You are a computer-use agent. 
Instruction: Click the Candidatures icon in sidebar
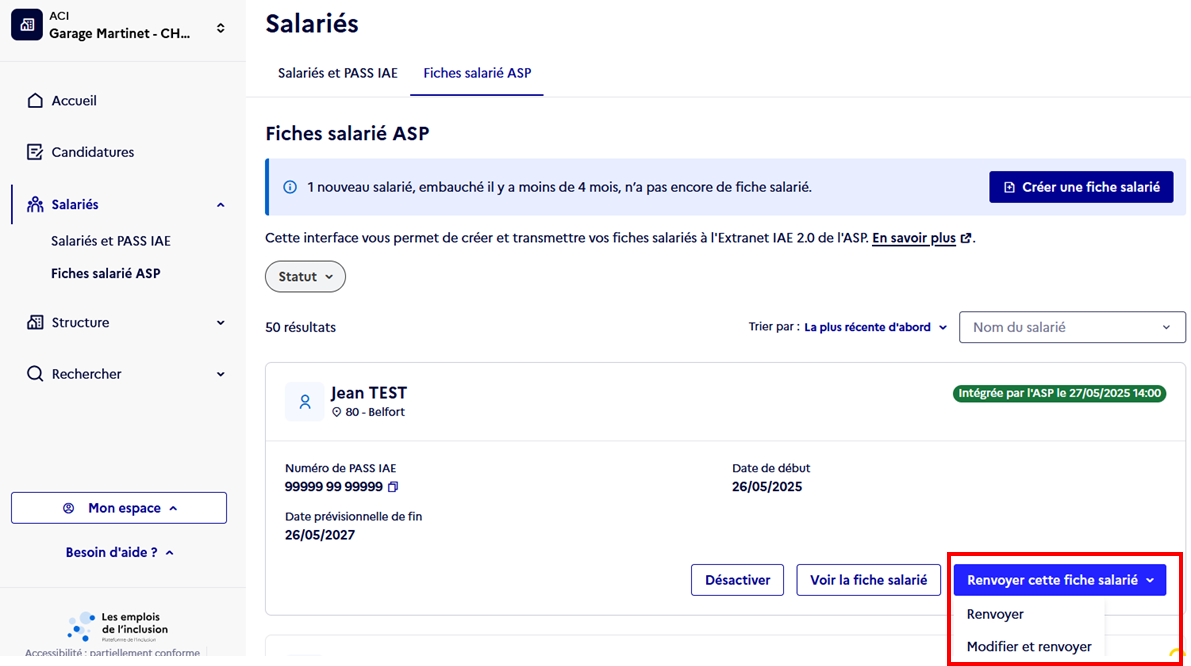coord(35,152)
